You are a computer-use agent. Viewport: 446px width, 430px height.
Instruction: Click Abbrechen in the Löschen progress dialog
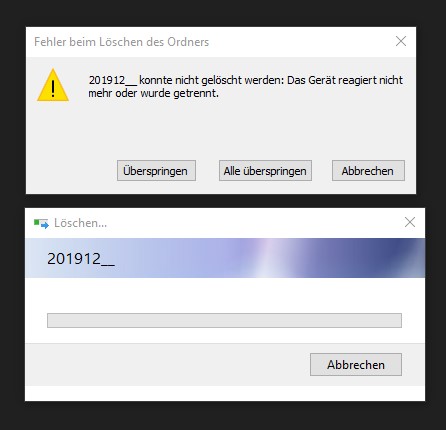click(x=356, y=365)
